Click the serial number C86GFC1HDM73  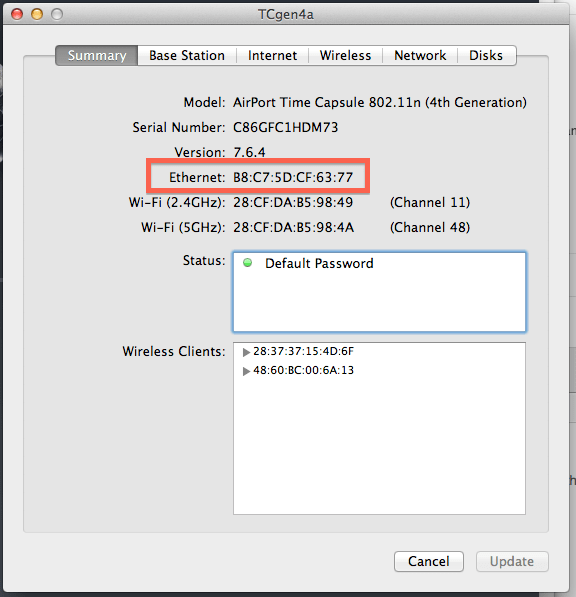tap(286, 127)
